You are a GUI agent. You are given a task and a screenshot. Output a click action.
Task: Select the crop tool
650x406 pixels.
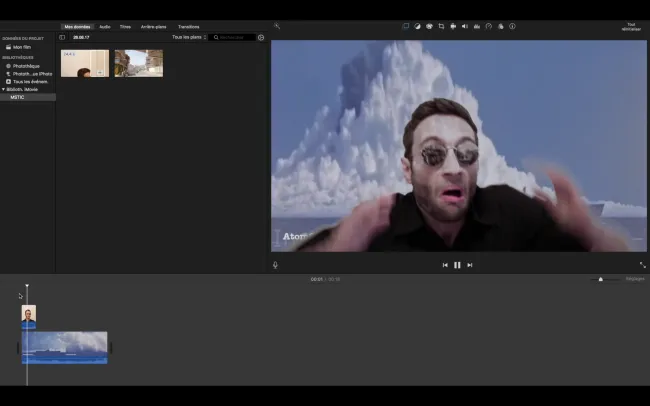441,26
